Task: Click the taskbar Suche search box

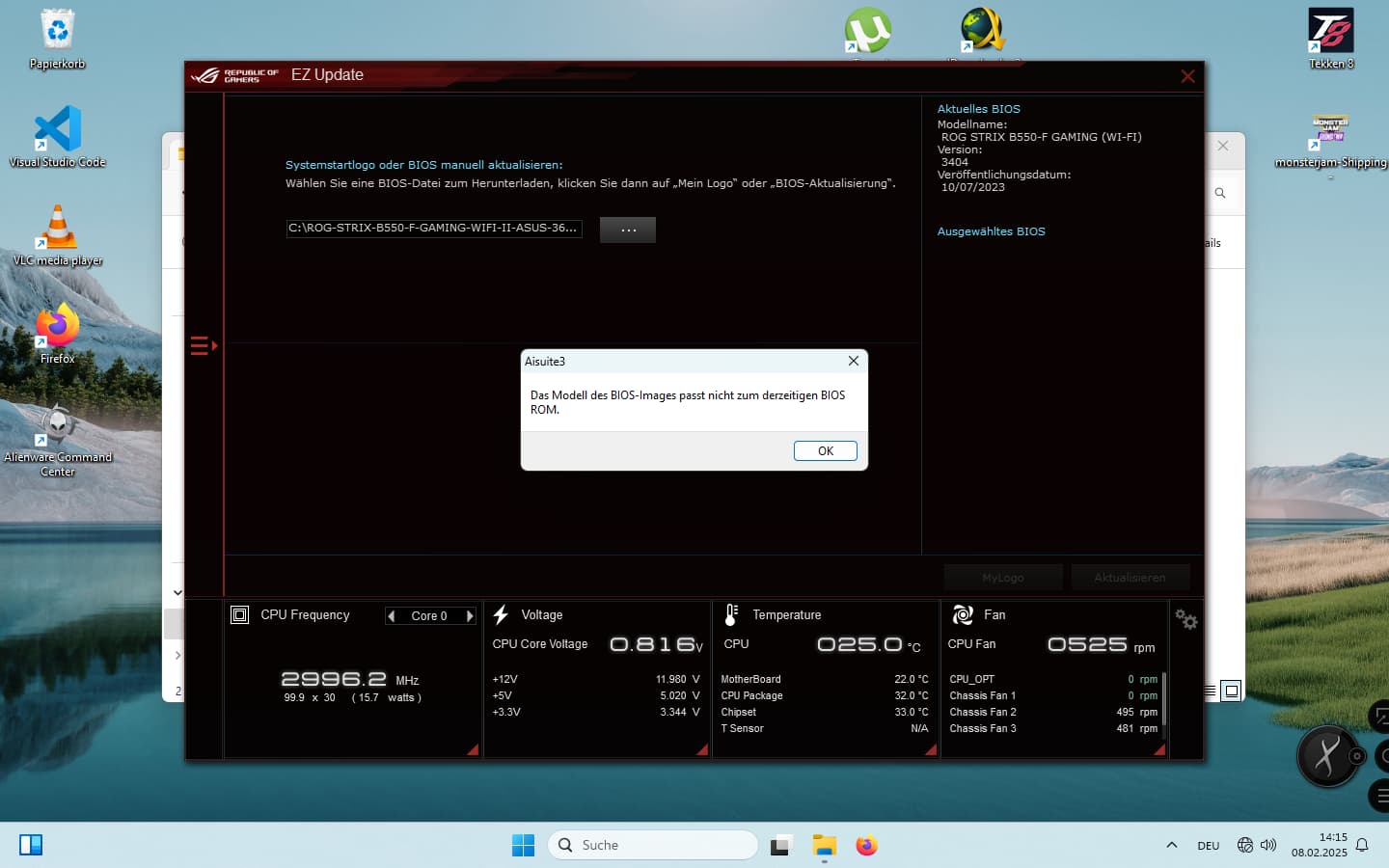Action: click(x=653, y=845)
